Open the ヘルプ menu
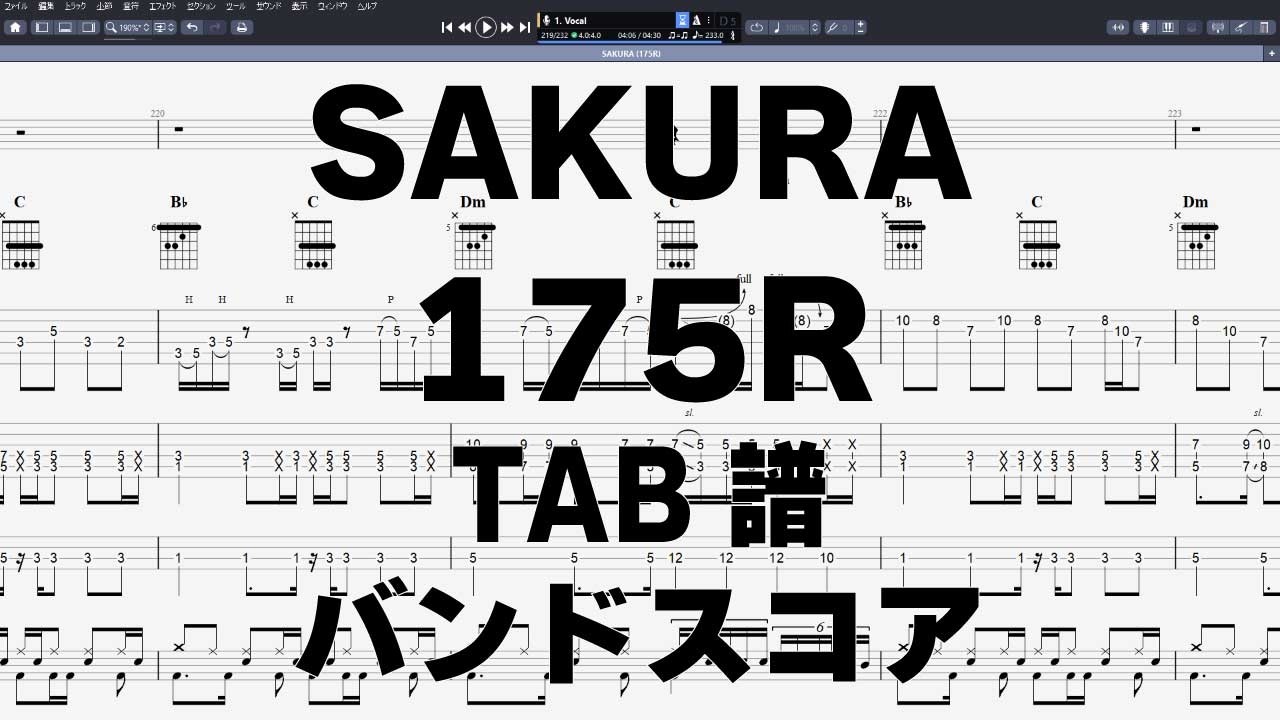1280x720 pixels. click(368, 6)
